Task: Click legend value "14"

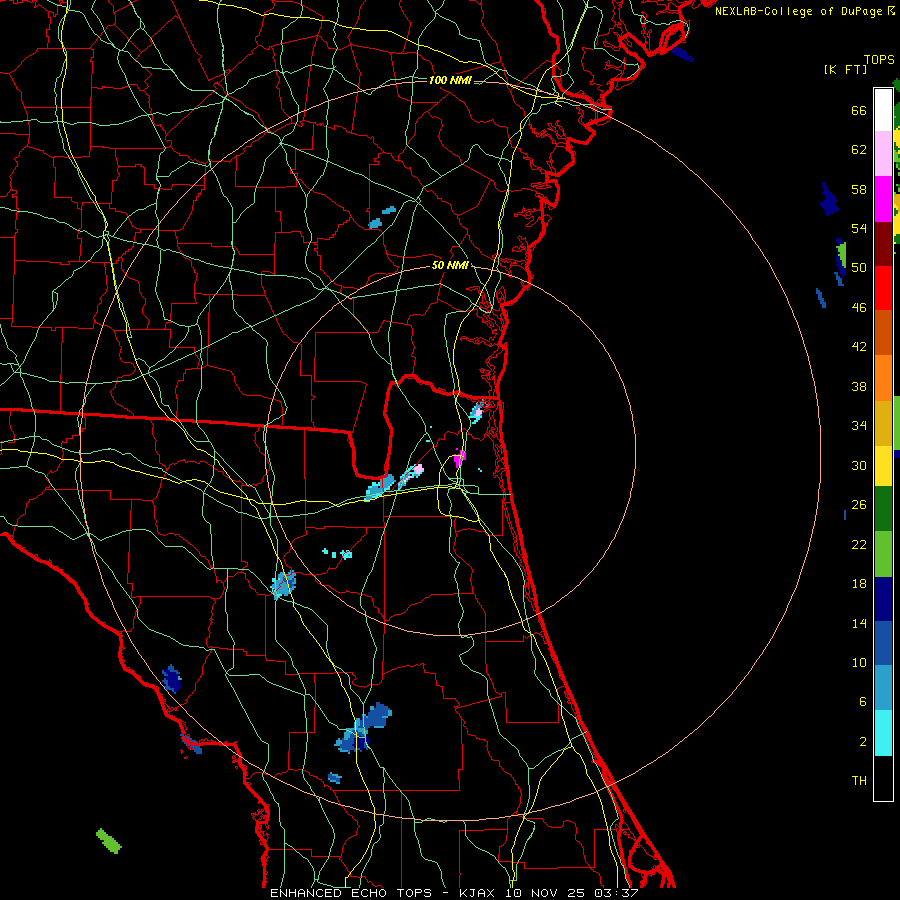Action: [x=859, y=623]
